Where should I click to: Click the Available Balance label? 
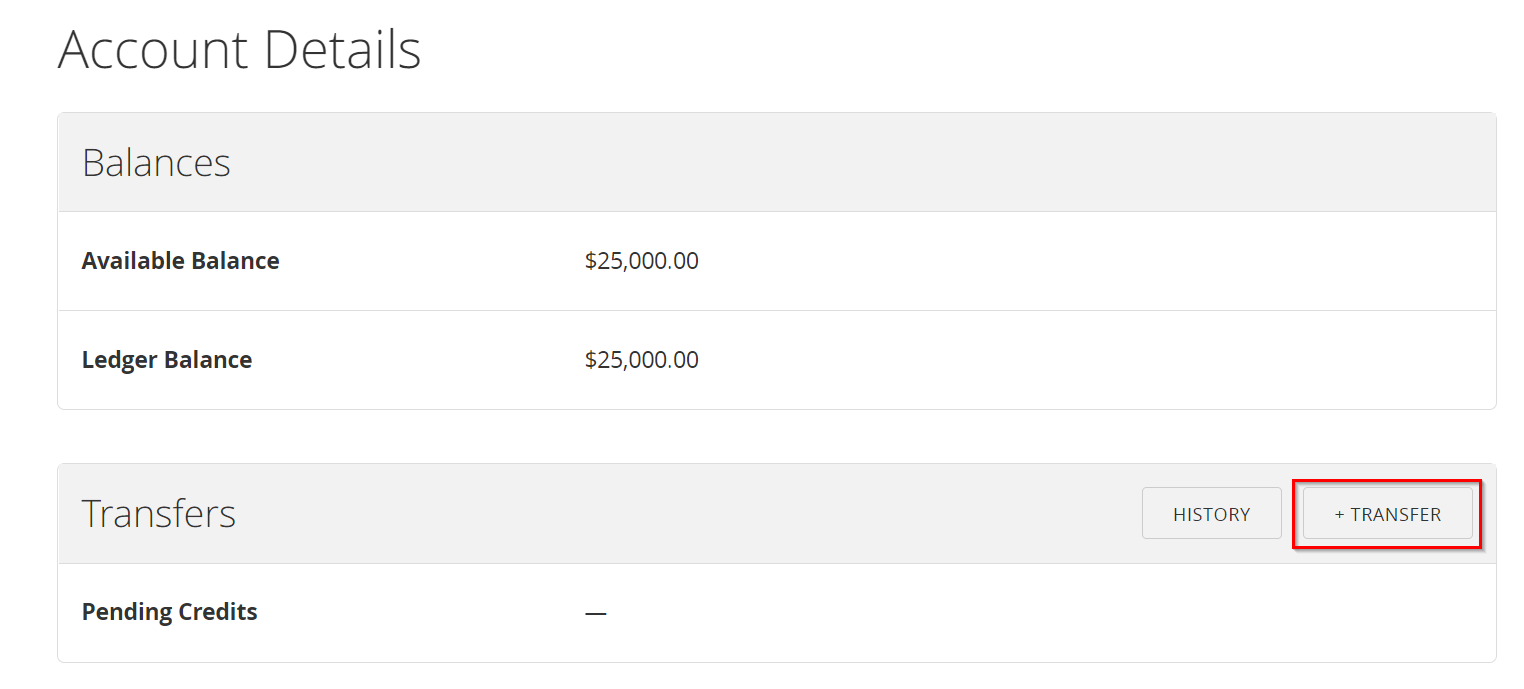[x=180, y=260]
